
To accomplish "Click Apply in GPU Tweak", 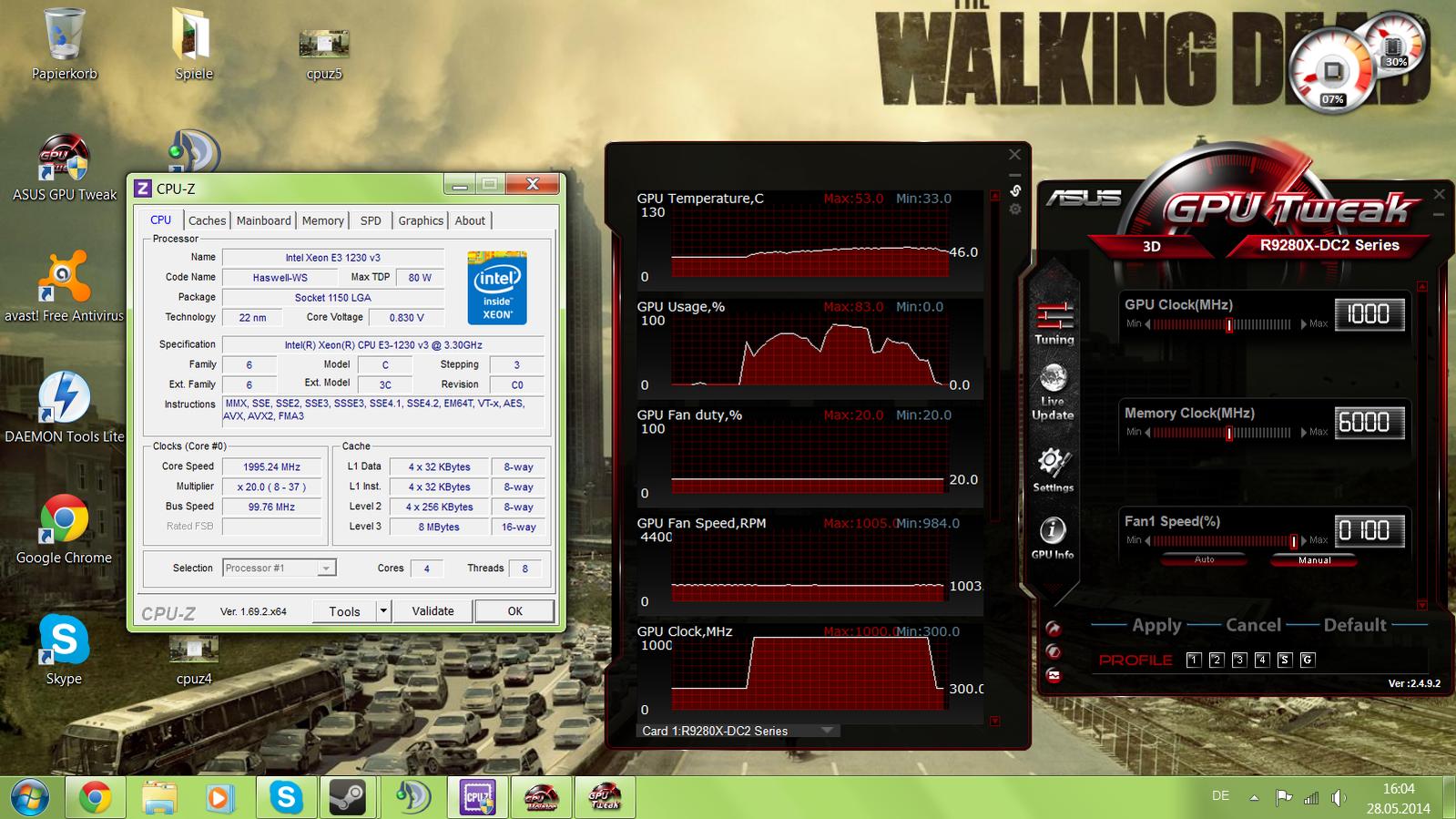I will point(1156,625).
